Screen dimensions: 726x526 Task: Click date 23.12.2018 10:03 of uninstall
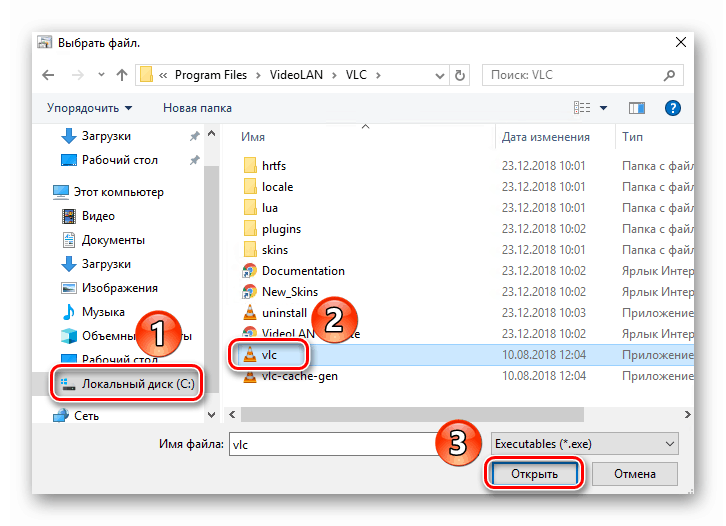click(x=544, y=313)
